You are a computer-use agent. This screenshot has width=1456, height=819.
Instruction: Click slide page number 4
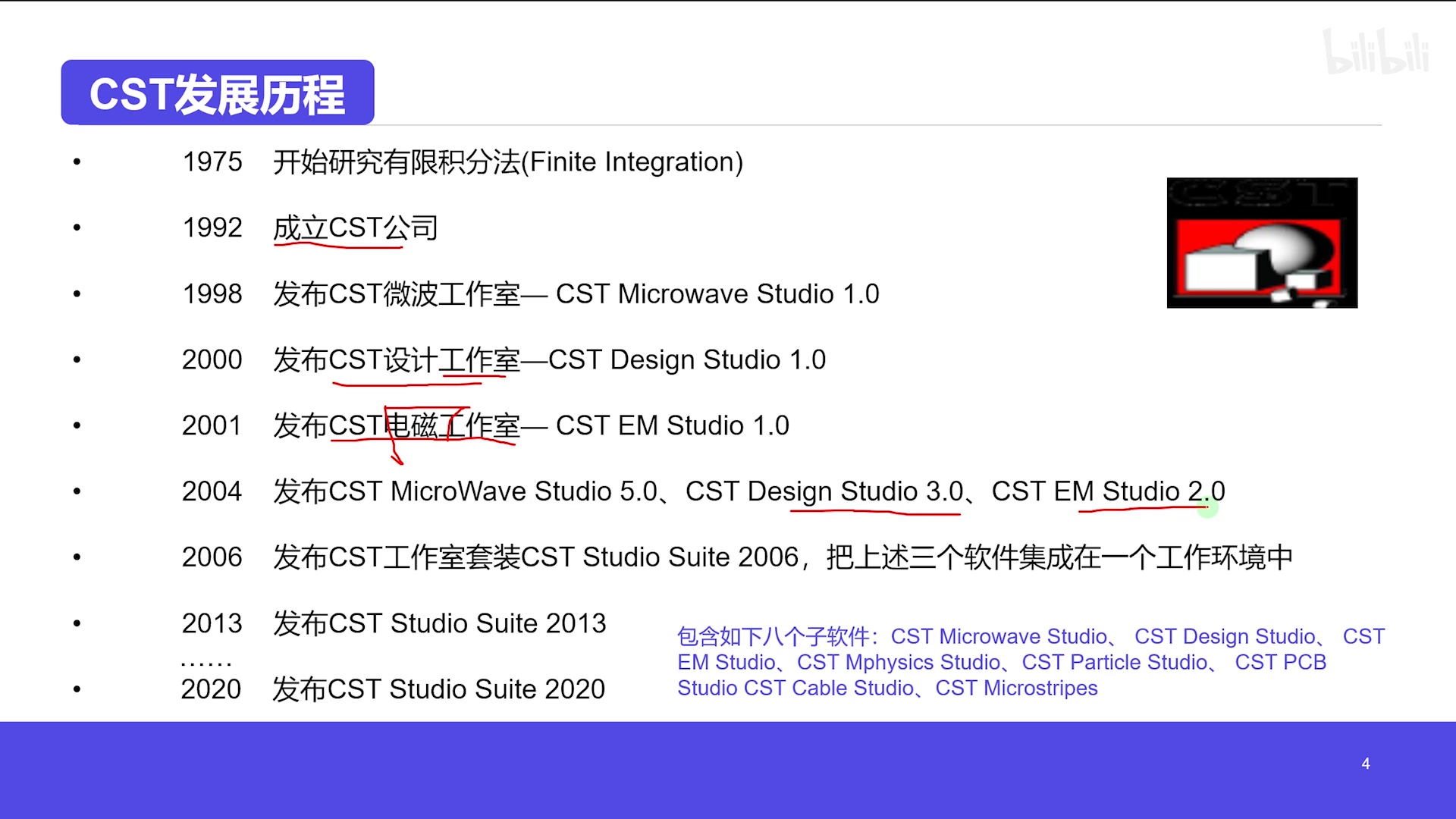click(1366, 764)
